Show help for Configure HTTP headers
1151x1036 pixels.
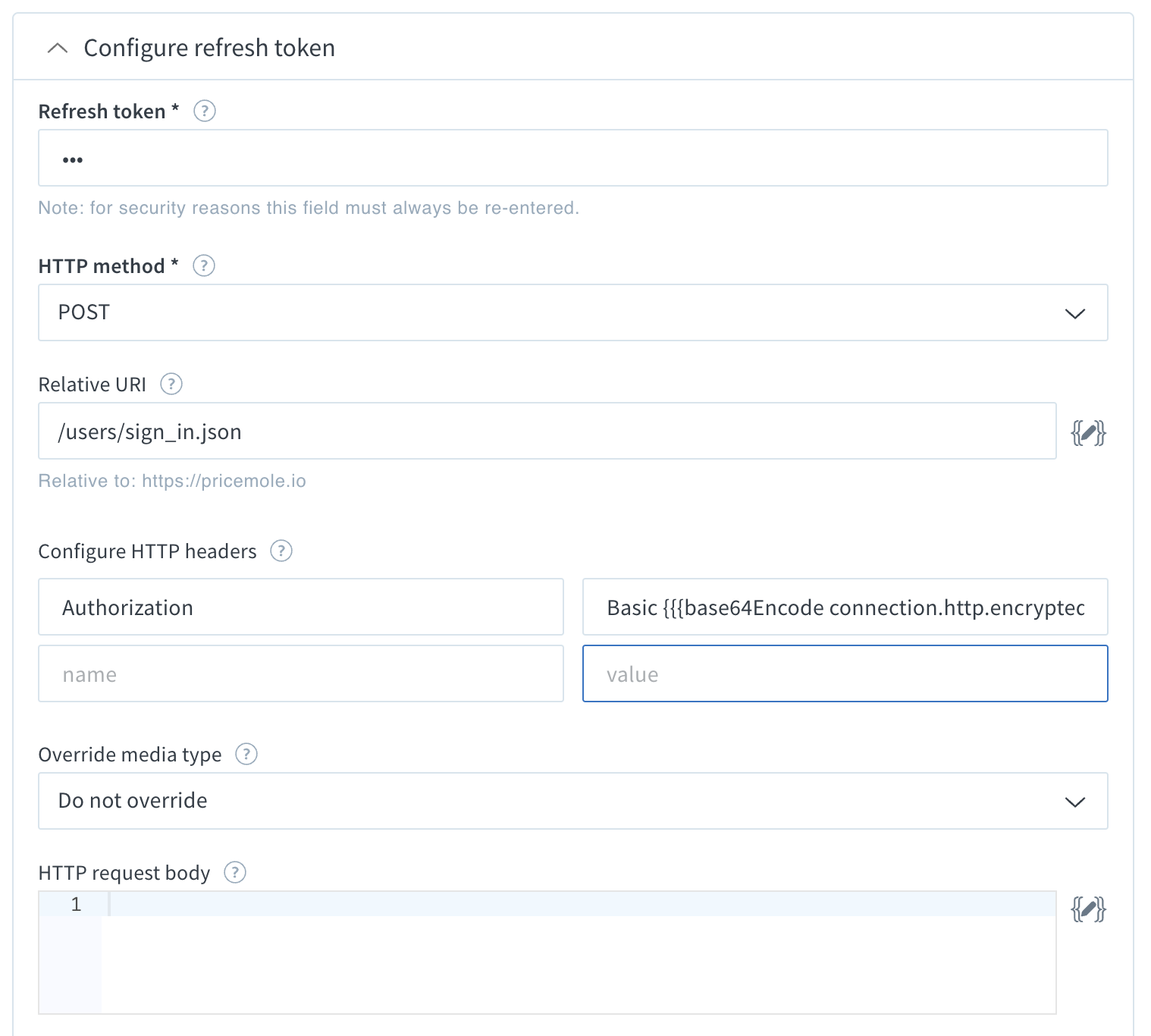pos(281,551)
